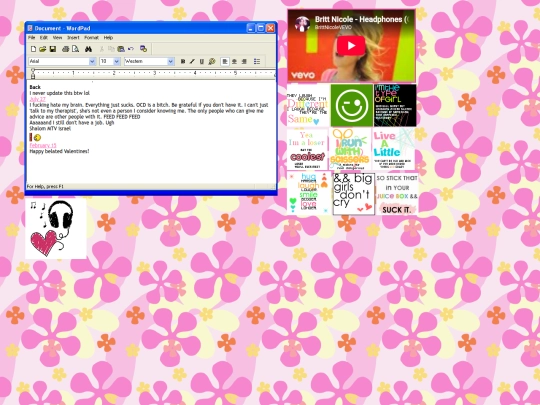Image resolution: width=540 pixels, height=405 pixels.
Task: Toggle Bold formatting
Action: 183,61
